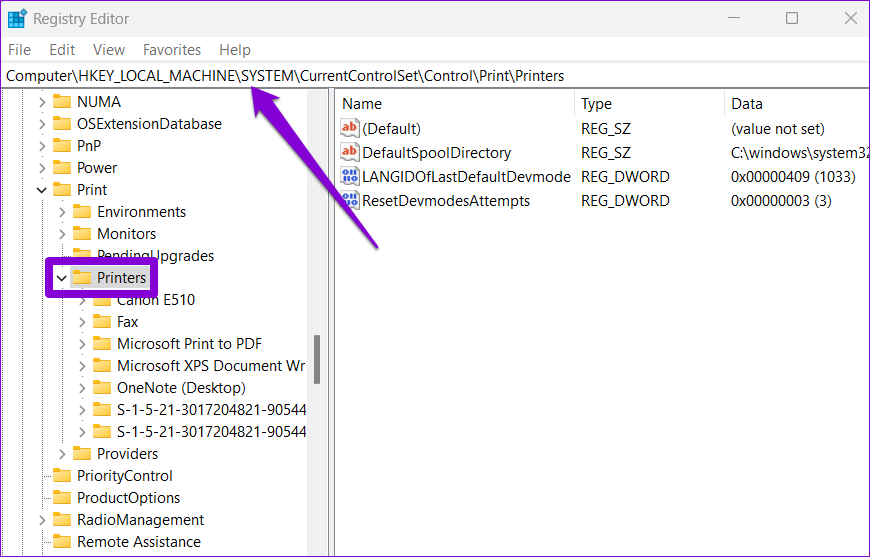This screenshot has height=557, width=870.
Task: Collapse the Print key
Action: pyautogui.click(x=42, y=190)
